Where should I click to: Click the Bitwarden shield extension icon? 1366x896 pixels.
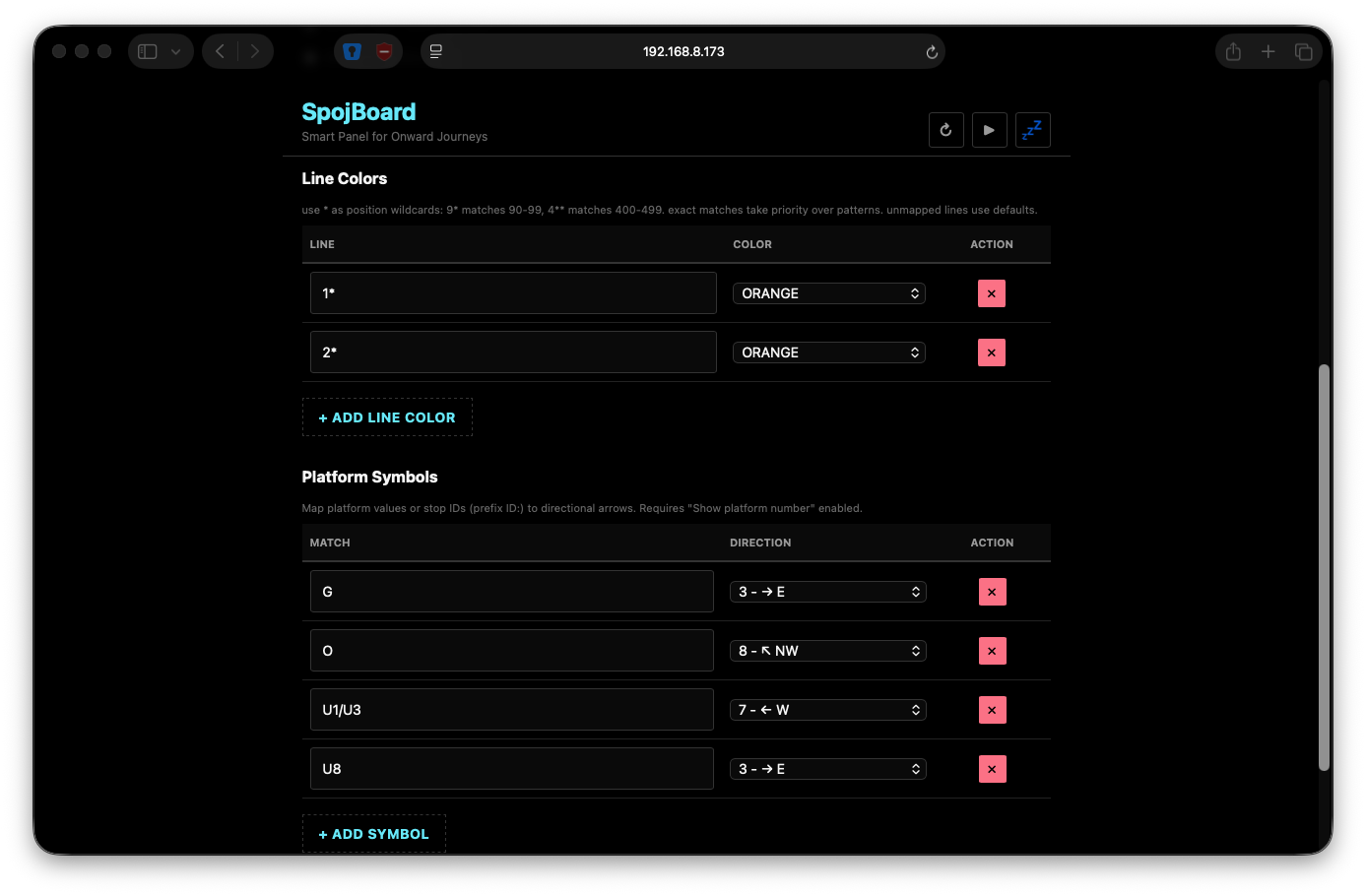point(353,51)
